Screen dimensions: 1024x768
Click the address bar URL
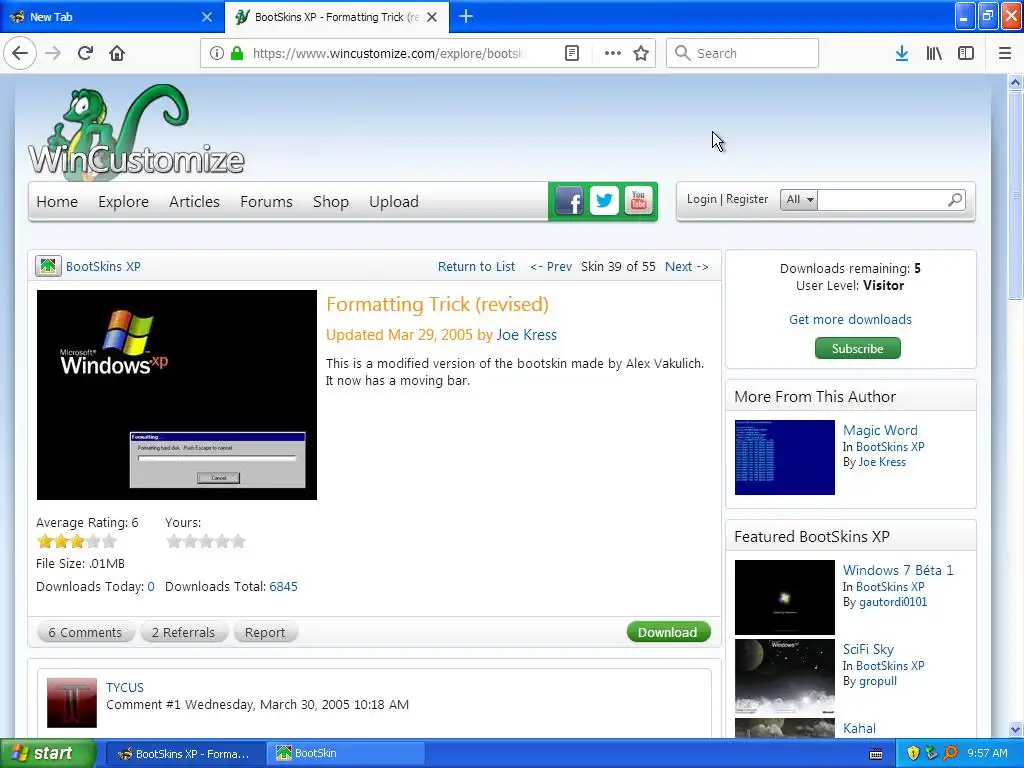coord(389,54)
